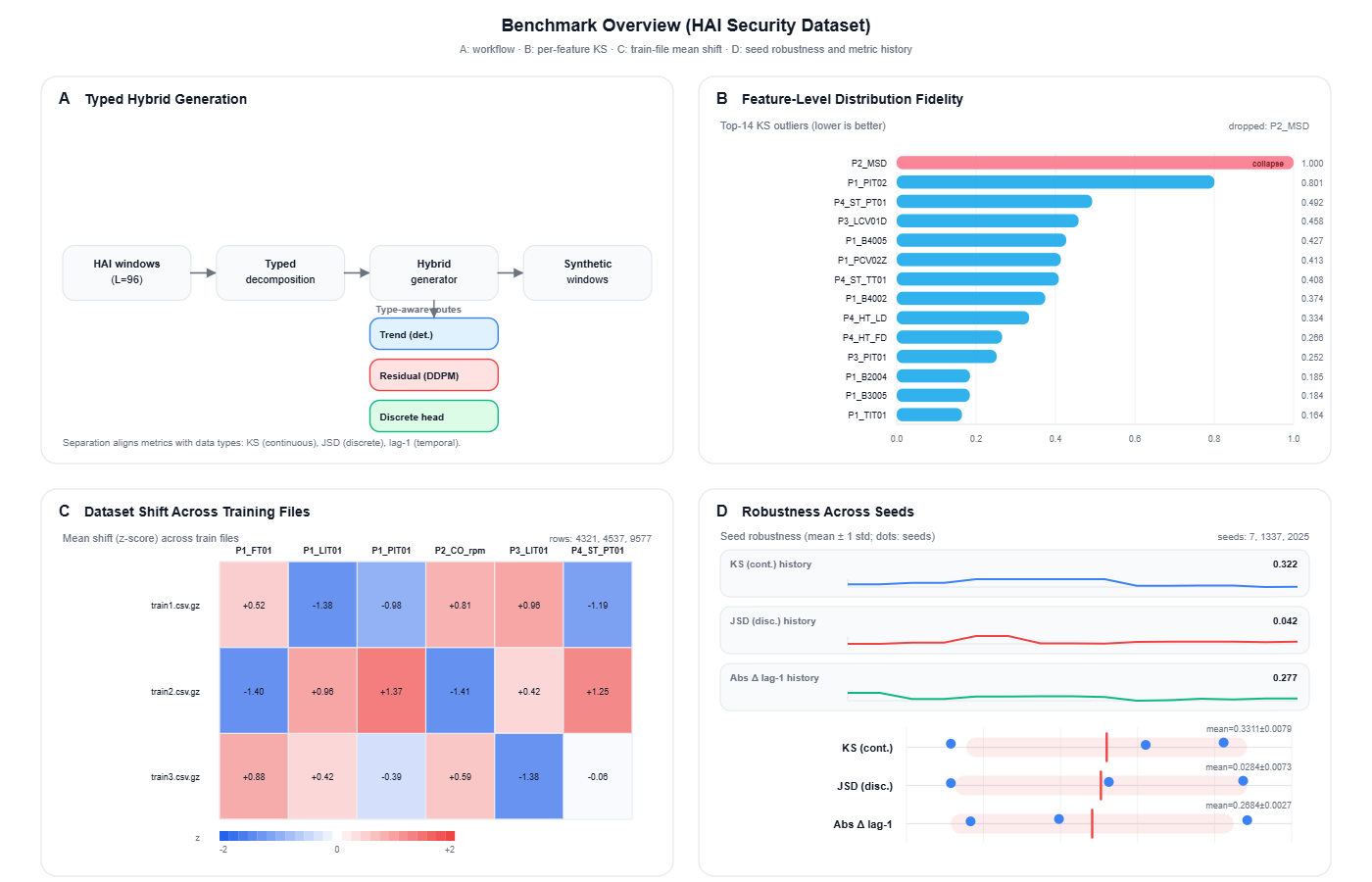
Task: Click the P2_CO_rpm column header
Action: tap(460, 551)
